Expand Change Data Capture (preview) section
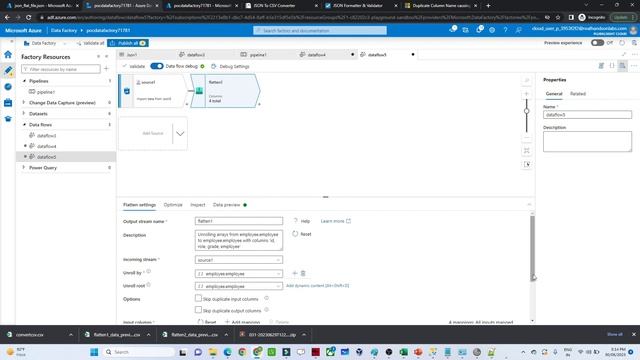The width and height of the screenshot is (640, 360). point(24,102)
